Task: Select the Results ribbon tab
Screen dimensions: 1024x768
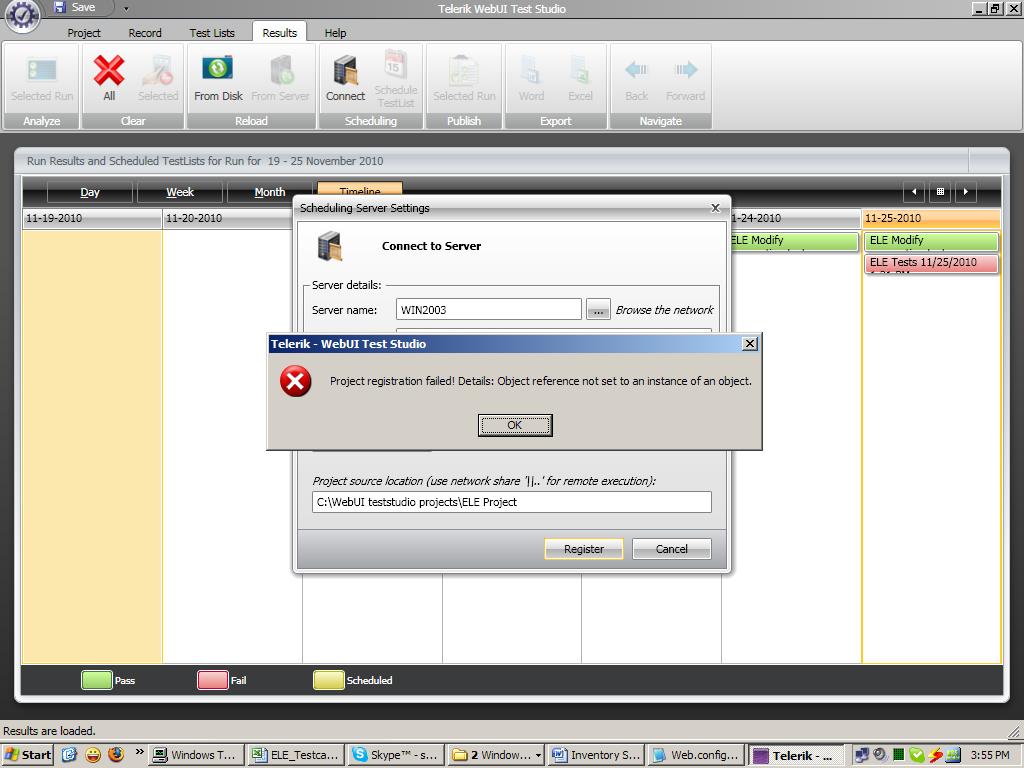Action: tap(280, 33)
